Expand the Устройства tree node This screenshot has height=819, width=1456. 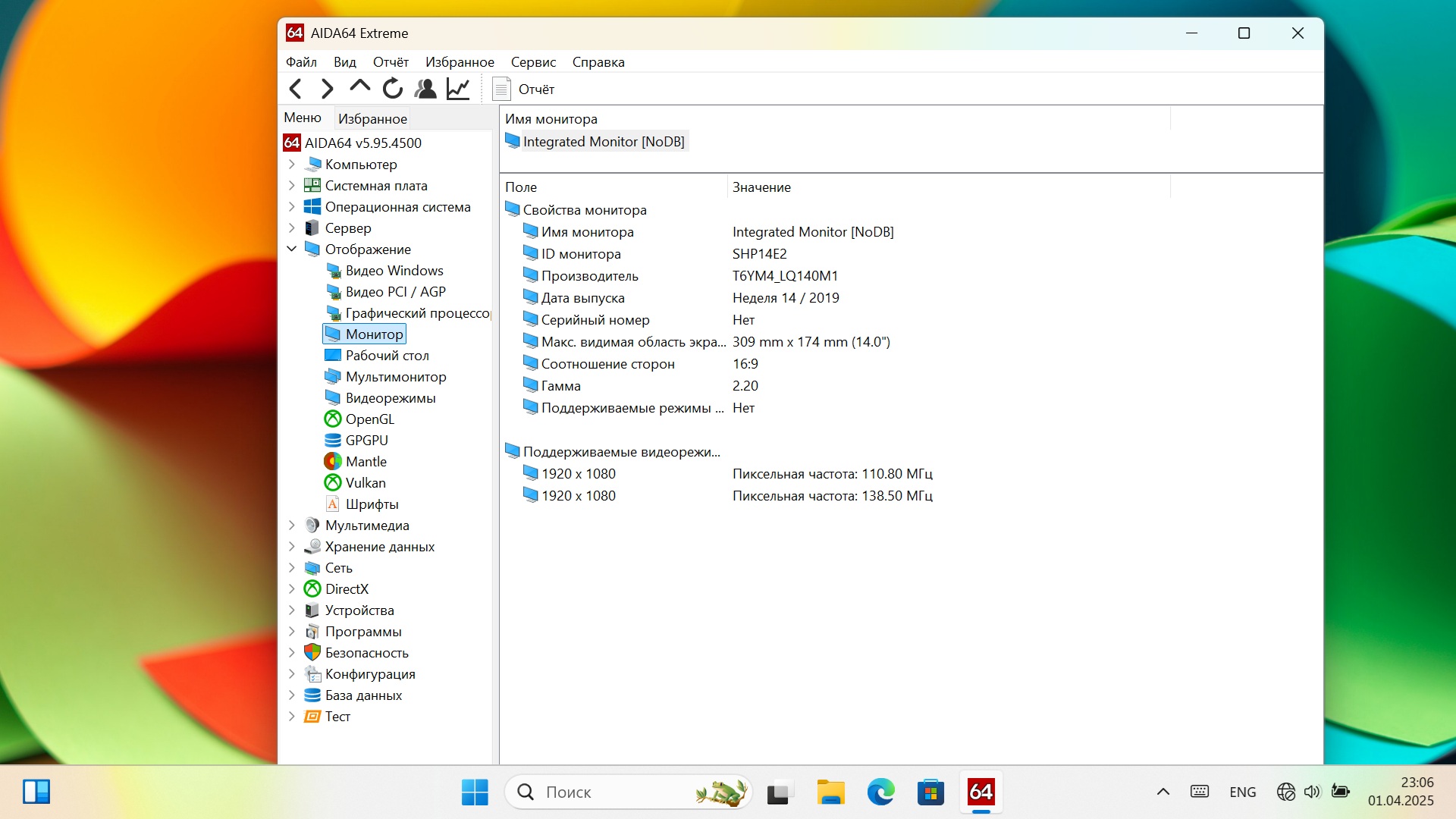[292, 610]
